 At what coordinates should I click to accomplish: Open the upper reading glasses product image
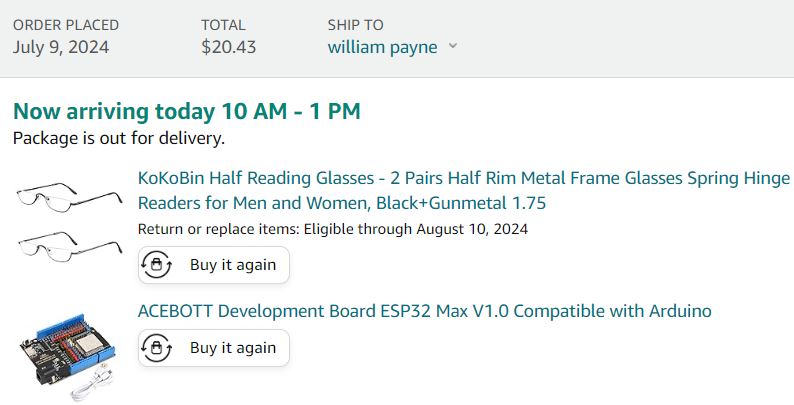pyautogui.click(x=69, y=195)
